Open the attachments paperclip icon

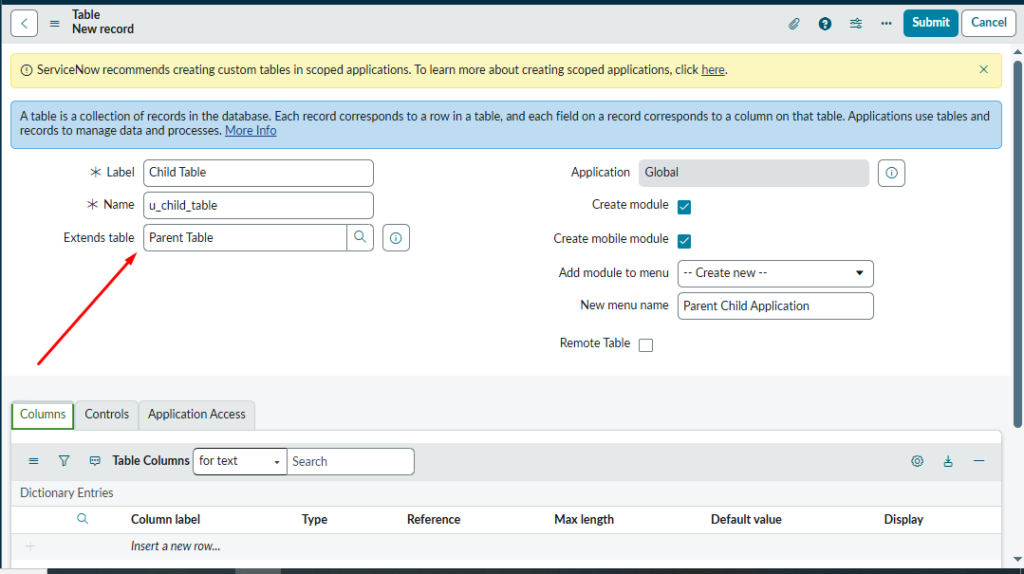[x=794, y=23]
